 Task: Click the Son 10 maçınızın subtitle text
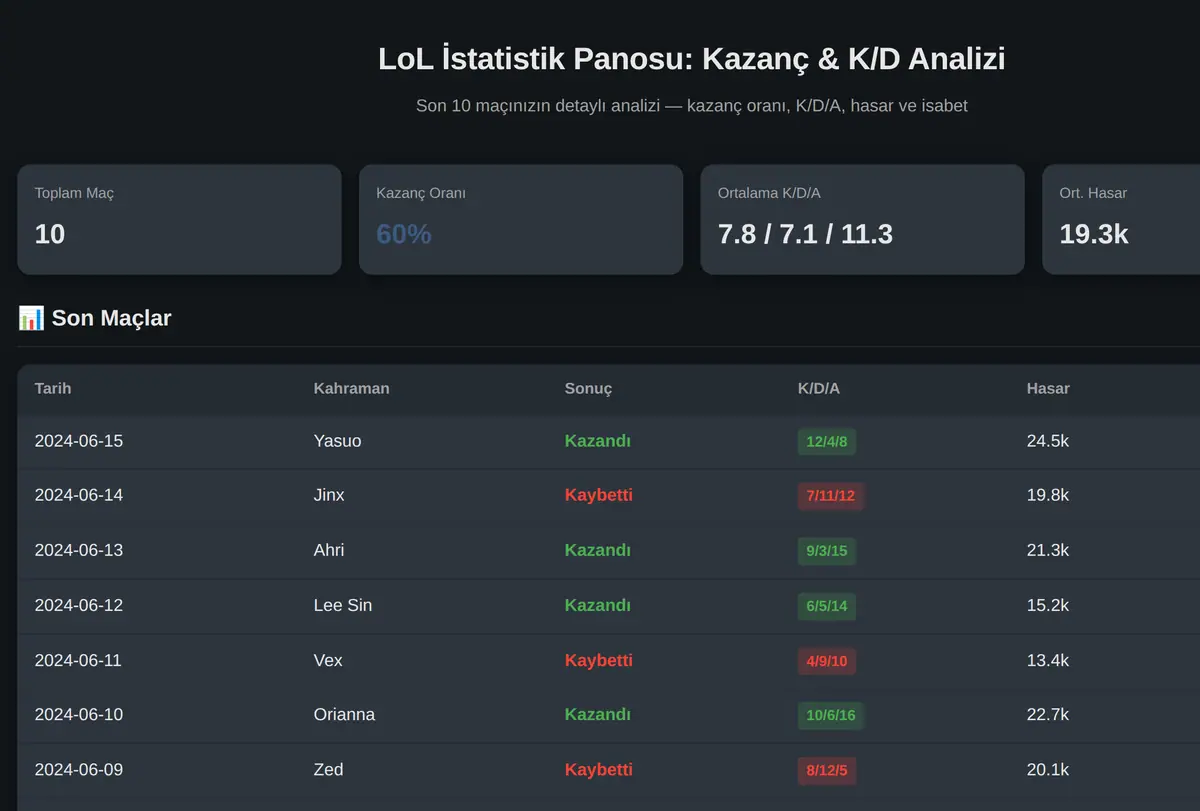point(692,105)
